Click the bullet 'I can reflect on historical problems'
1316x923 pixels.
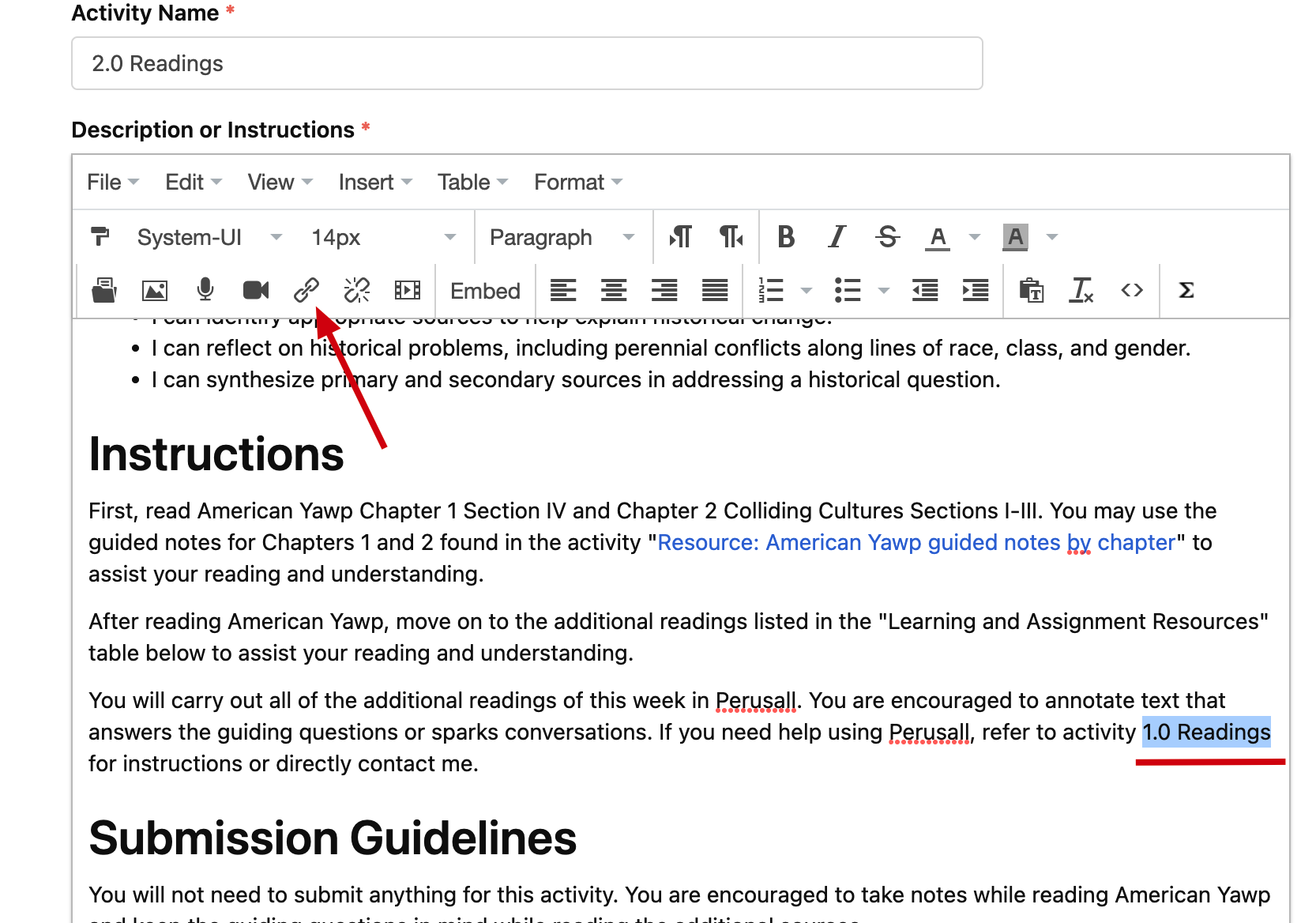671,348
